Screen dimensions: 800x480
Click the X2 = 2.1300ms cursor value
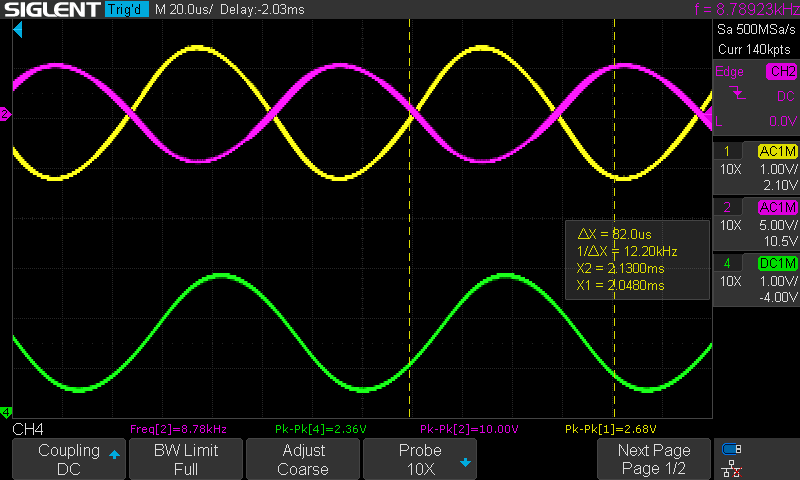pos(620,268)
